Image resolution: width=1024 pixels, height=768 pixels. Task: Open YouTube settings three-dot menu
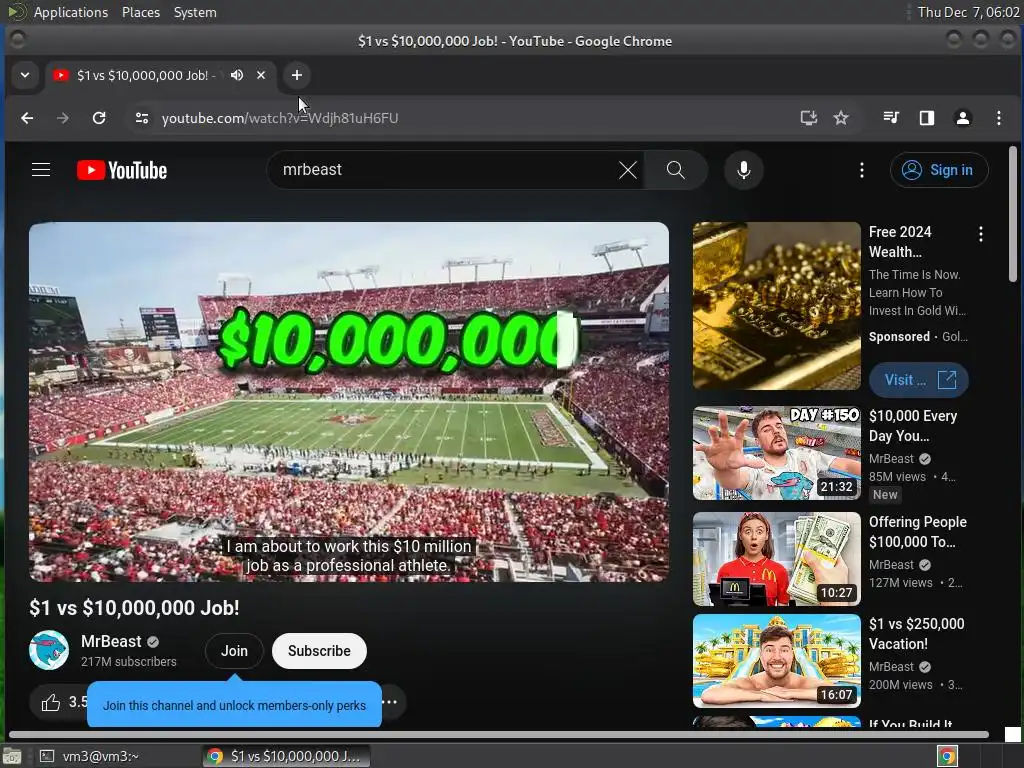point(862,170)
